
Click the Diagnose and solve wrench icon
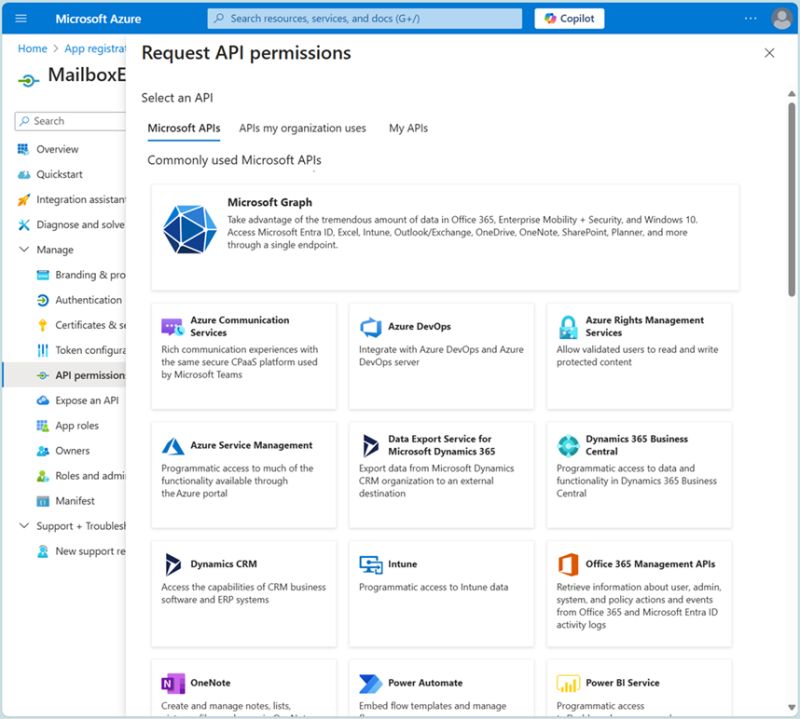click(23, 225)
